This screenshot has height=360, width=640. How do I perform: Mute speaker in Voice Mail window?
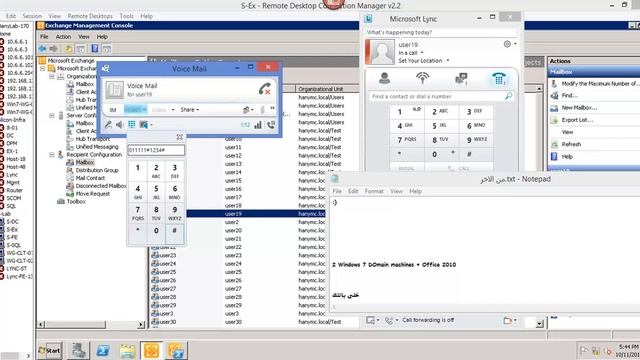(120, 124)
